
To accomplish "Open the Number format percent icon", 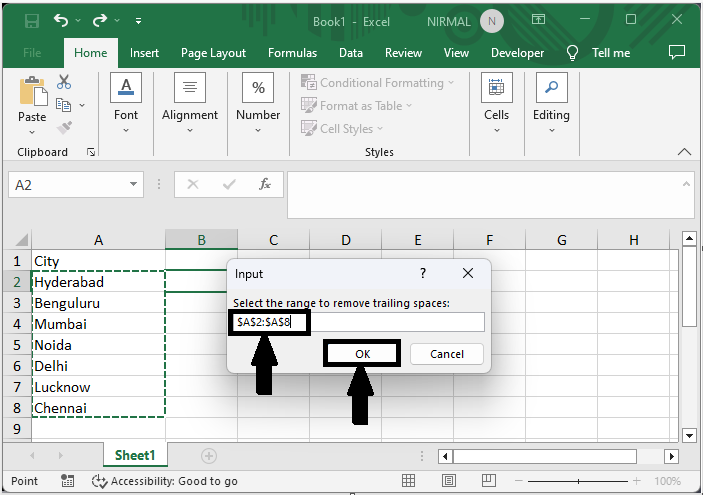I will pyautogui.click(x=258, y=89).
